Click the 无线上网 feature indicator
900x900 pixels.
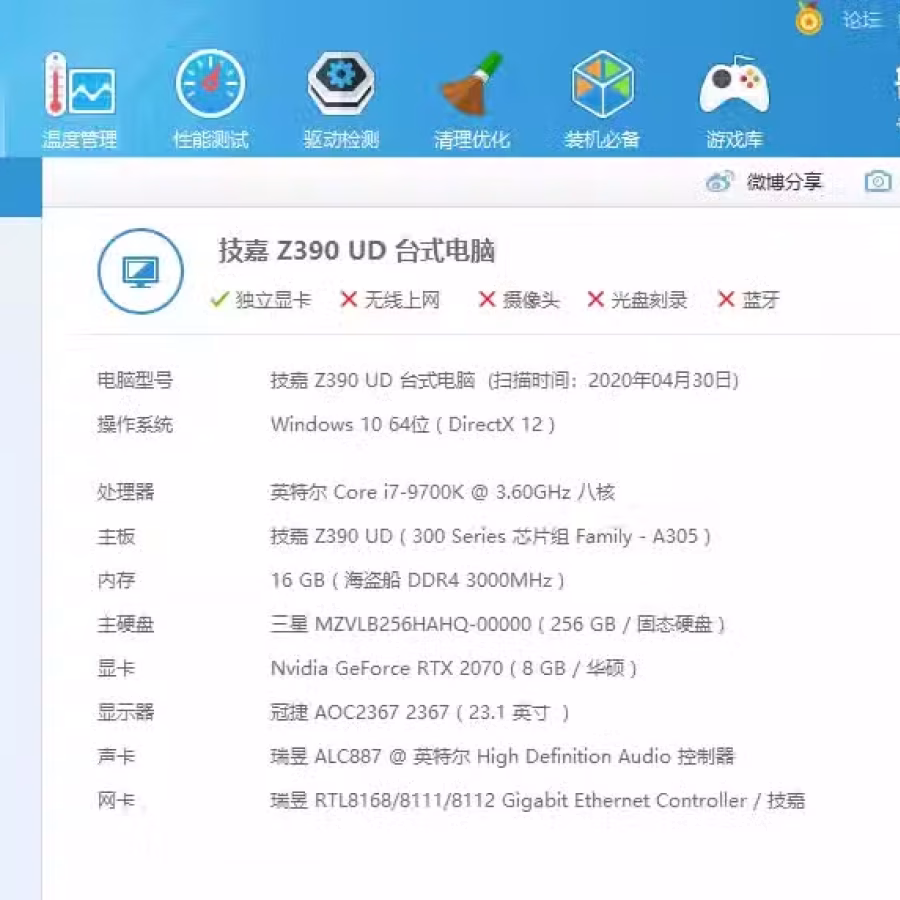click(390, 300)
